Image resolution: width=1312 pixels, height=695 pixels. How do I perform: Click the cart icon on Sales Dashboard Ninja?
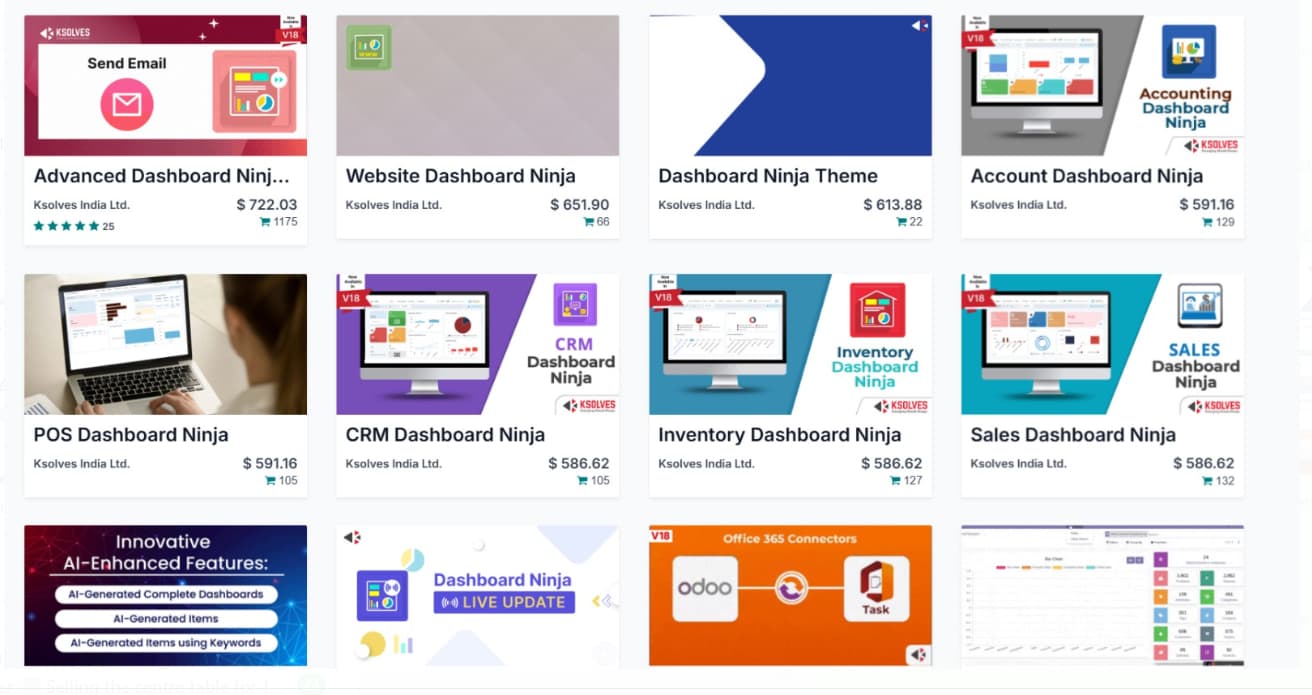coord(1208,481)
